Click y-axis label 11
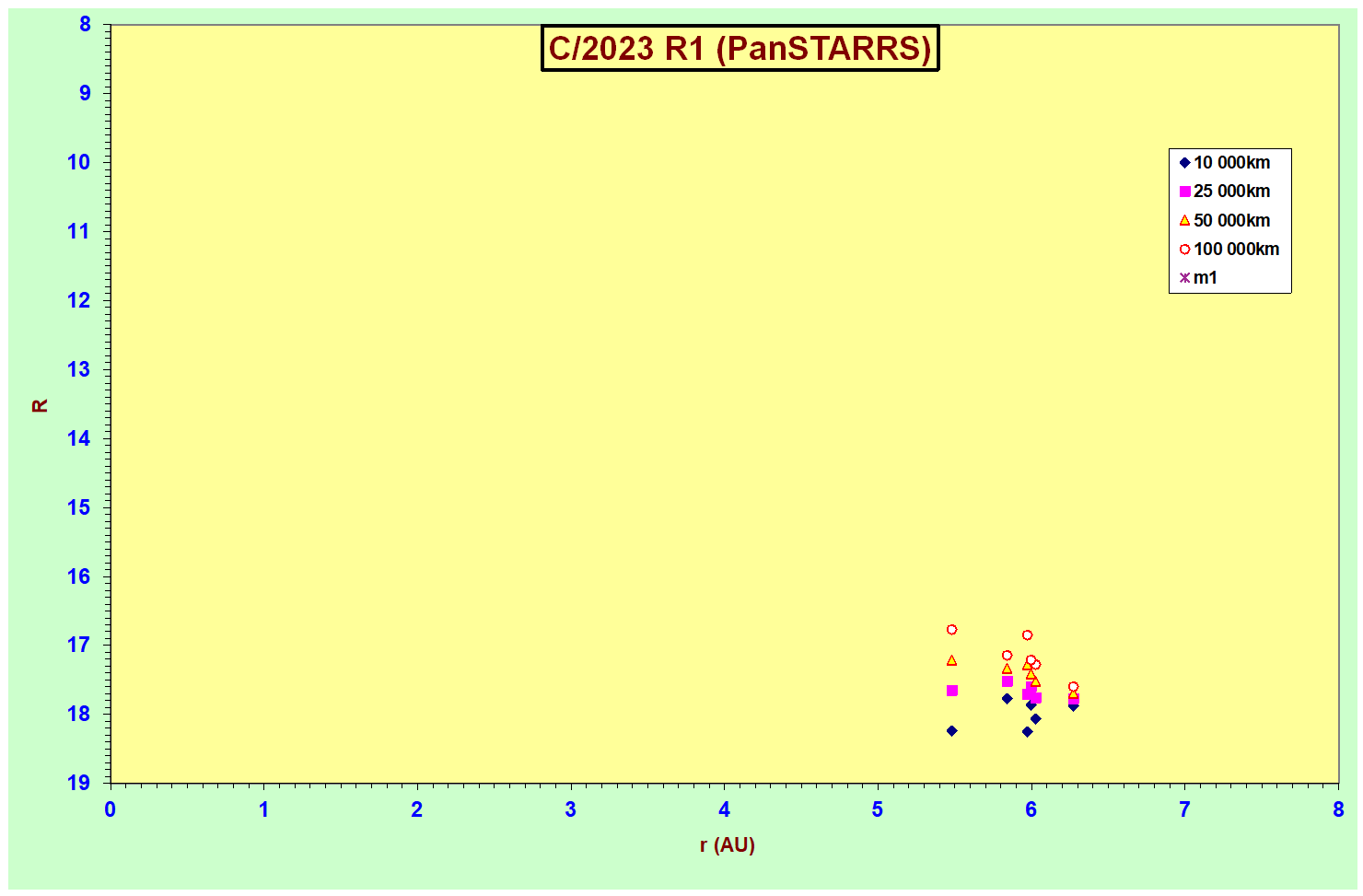1363x896 pixels. tap(79, 231)
